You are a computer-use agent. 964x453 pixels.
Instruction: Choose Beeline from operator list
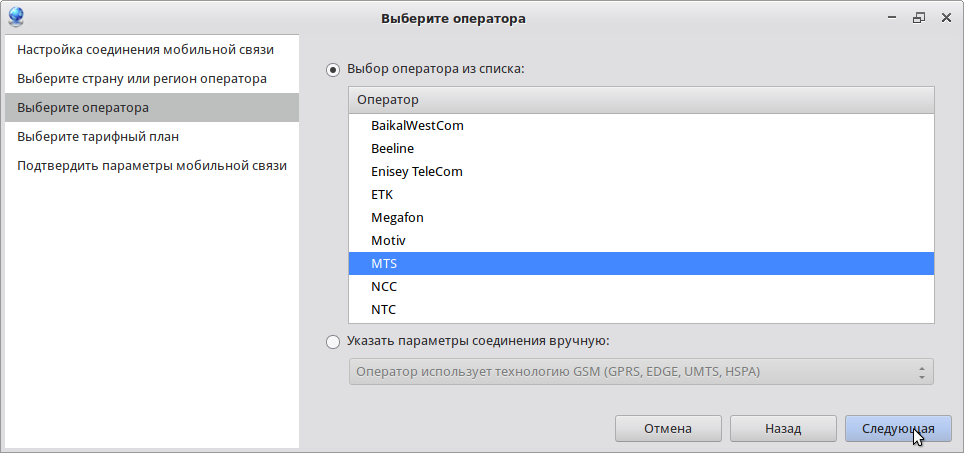tap(392, 149)
